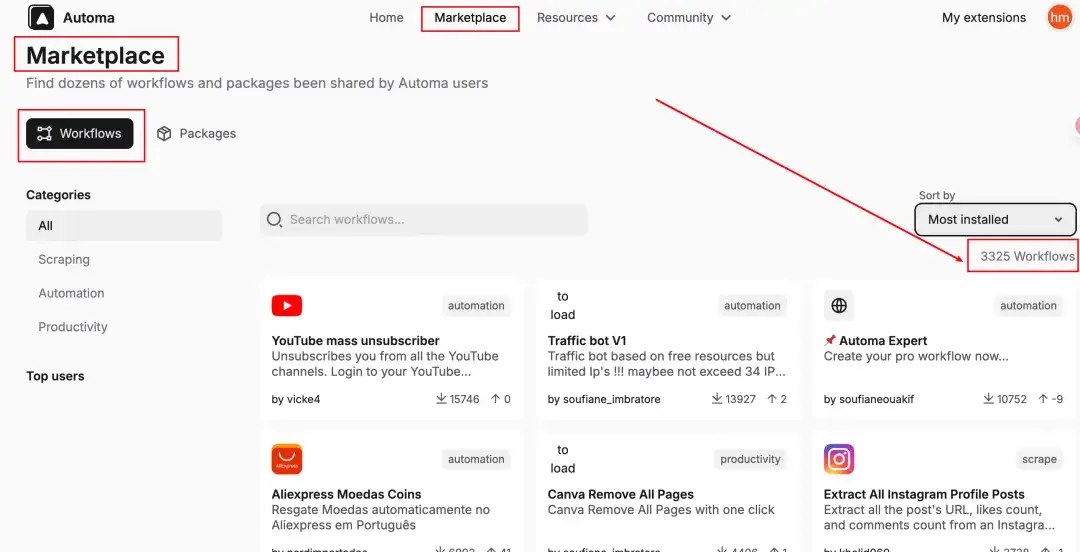The image size is (1080, 552).
Task: Open the hm user avatar
Action: 1059,17
